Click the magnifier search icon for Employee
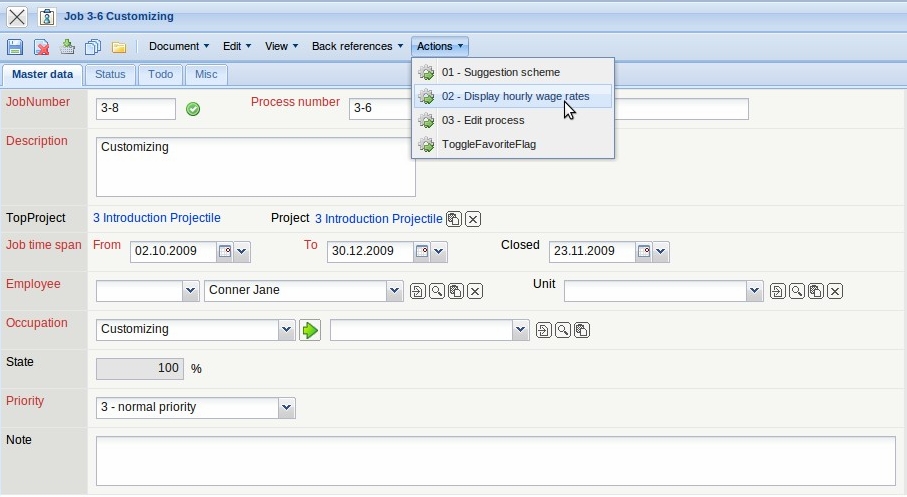 (437, 291)
